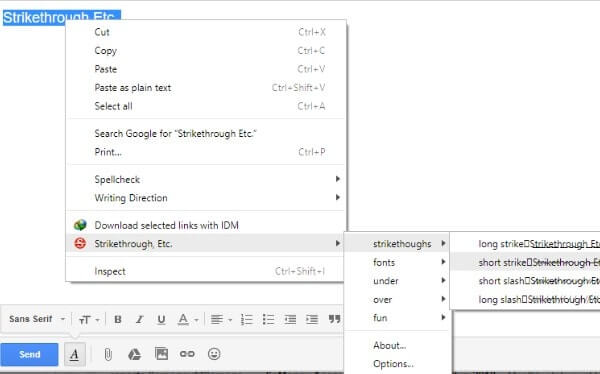Decrease the indent

[290, 319]
